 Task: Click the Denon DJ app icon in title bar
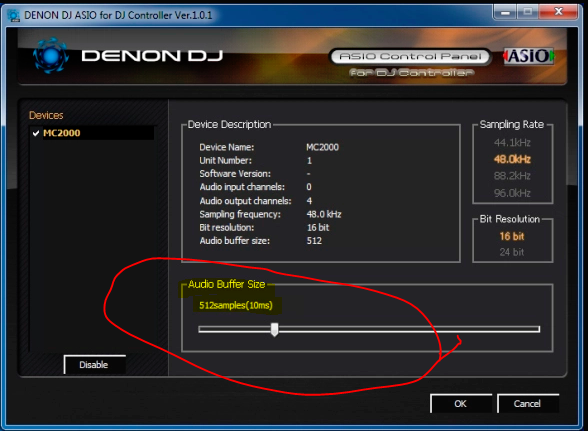[14, 15]
